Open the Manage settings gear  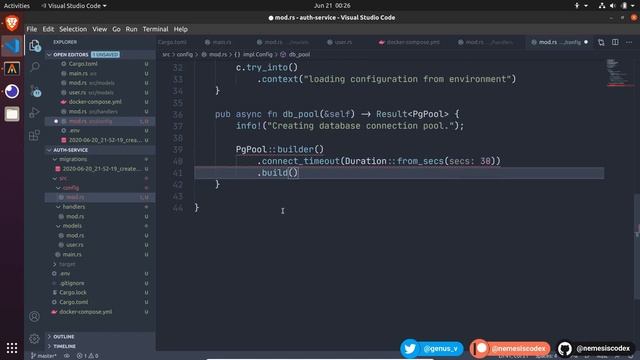tap(34, 338)
